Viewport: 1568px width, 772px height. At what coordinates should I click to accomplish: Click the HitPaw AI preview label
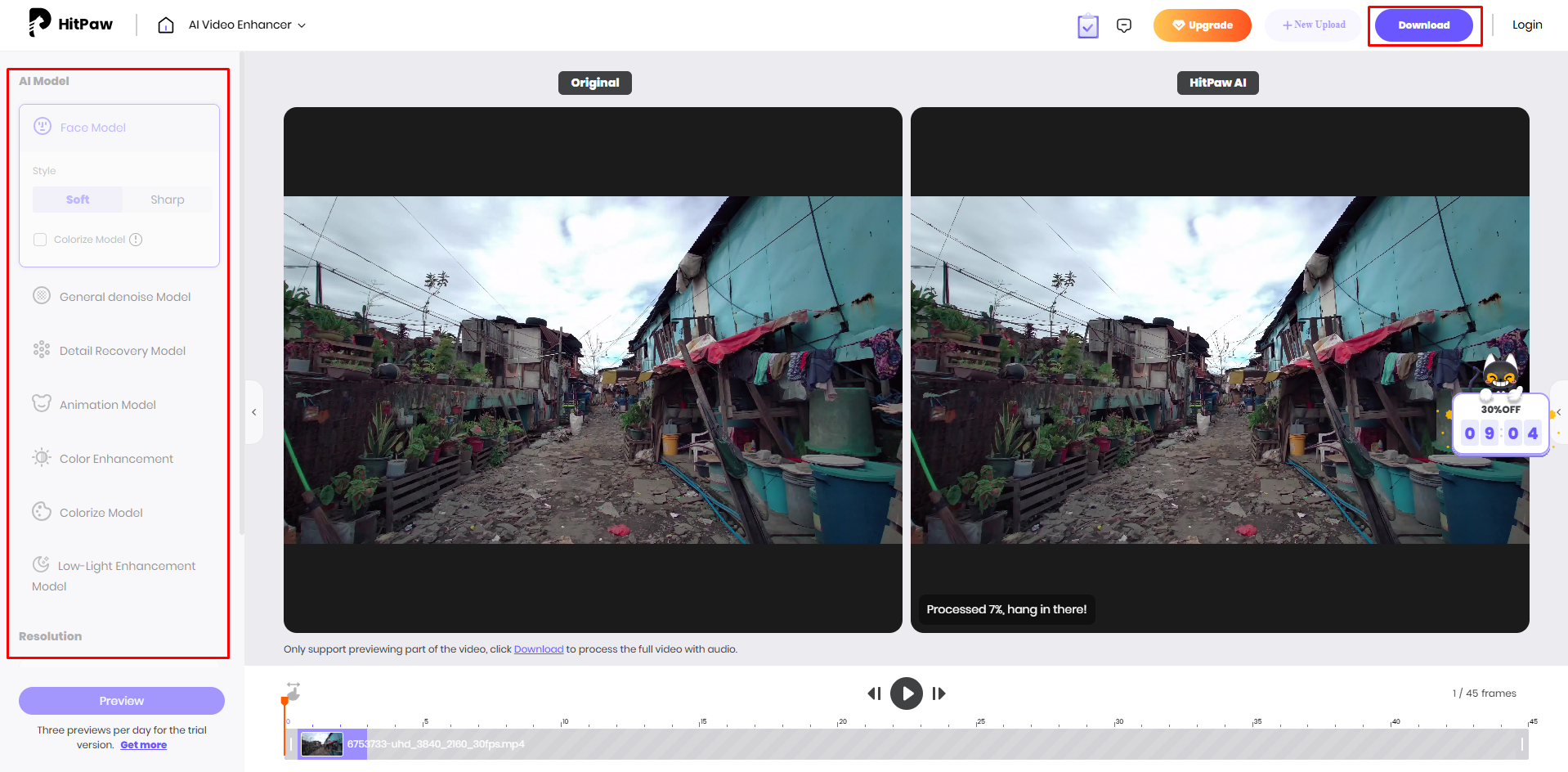(1217, 82)
